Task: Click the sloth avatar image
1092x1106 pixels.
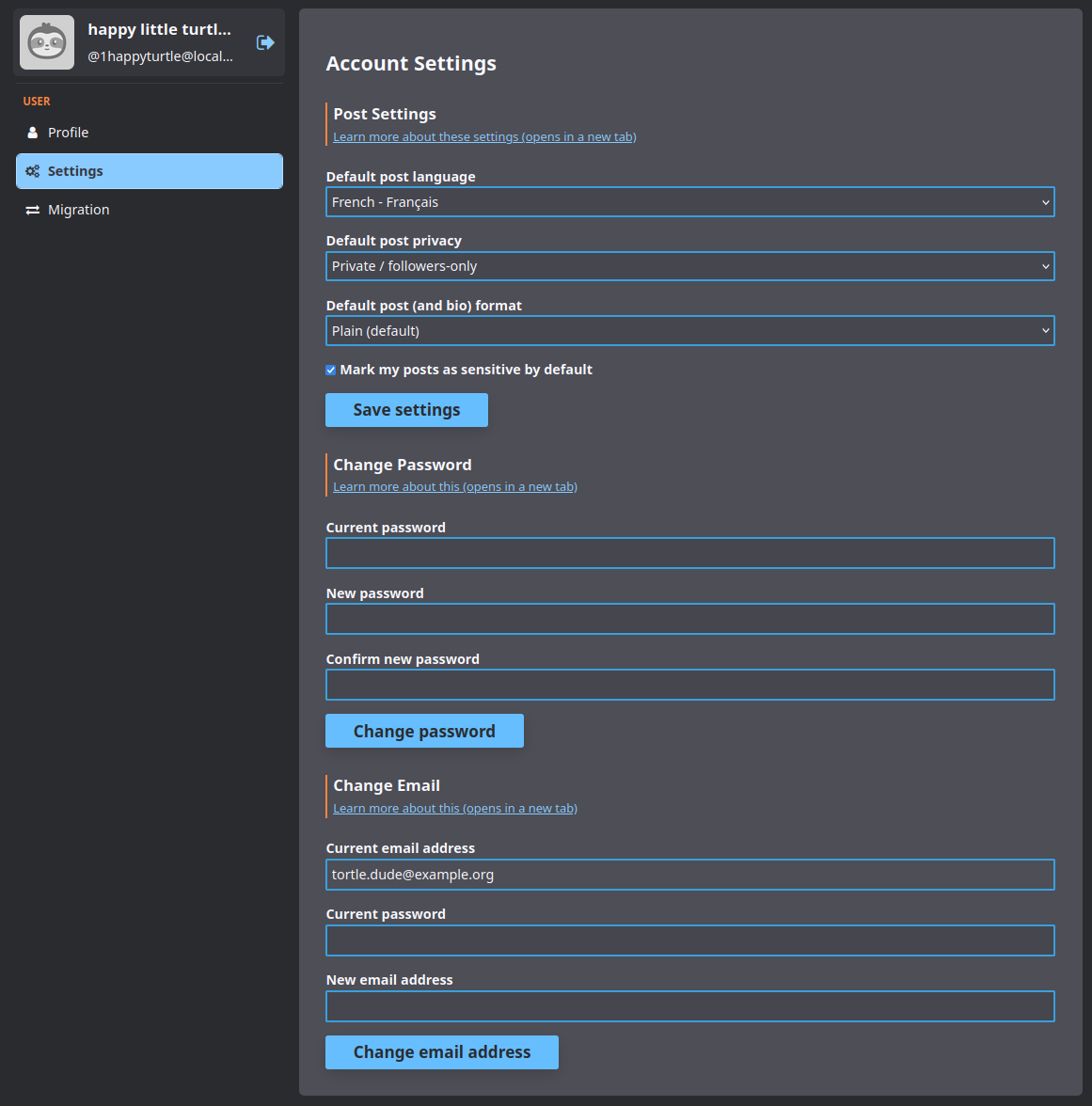Action: tap(46, 41)
